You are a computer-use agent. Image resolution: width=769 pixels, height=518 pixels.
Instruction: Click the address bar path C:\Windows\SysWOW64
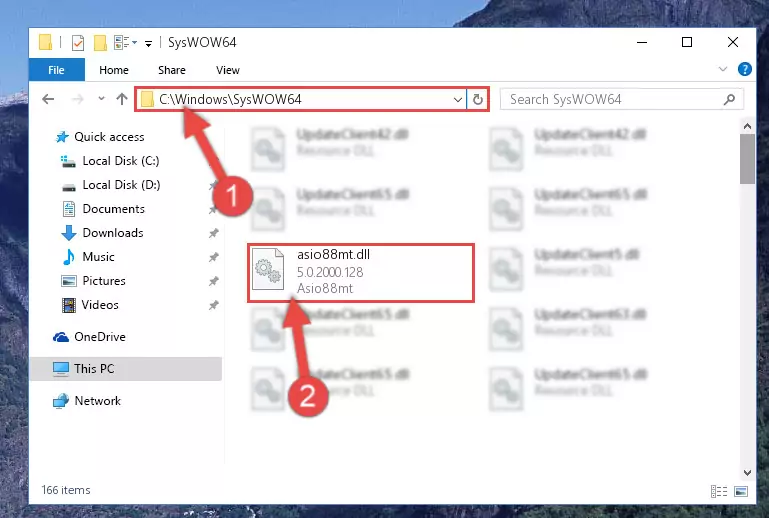coord(230,100)
